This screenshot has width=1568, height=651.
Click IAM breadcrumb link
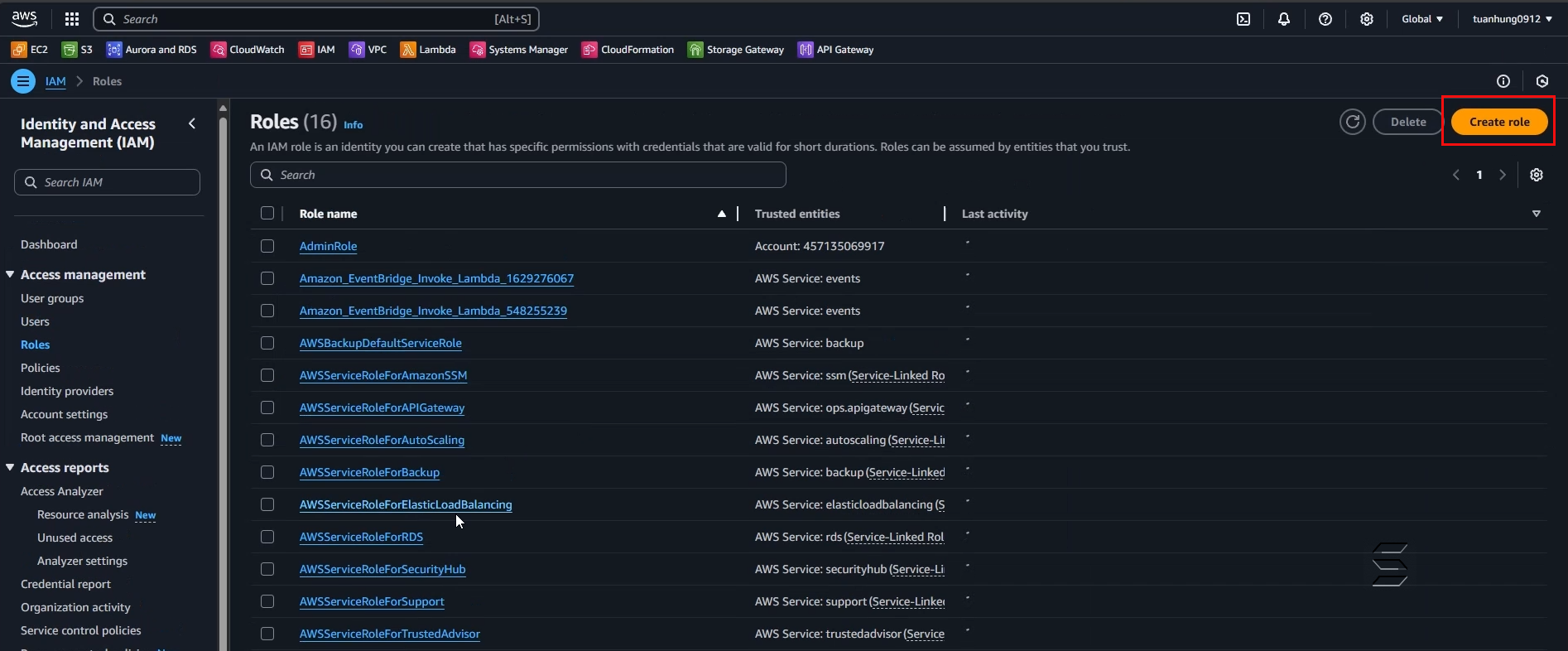[55, 81]
